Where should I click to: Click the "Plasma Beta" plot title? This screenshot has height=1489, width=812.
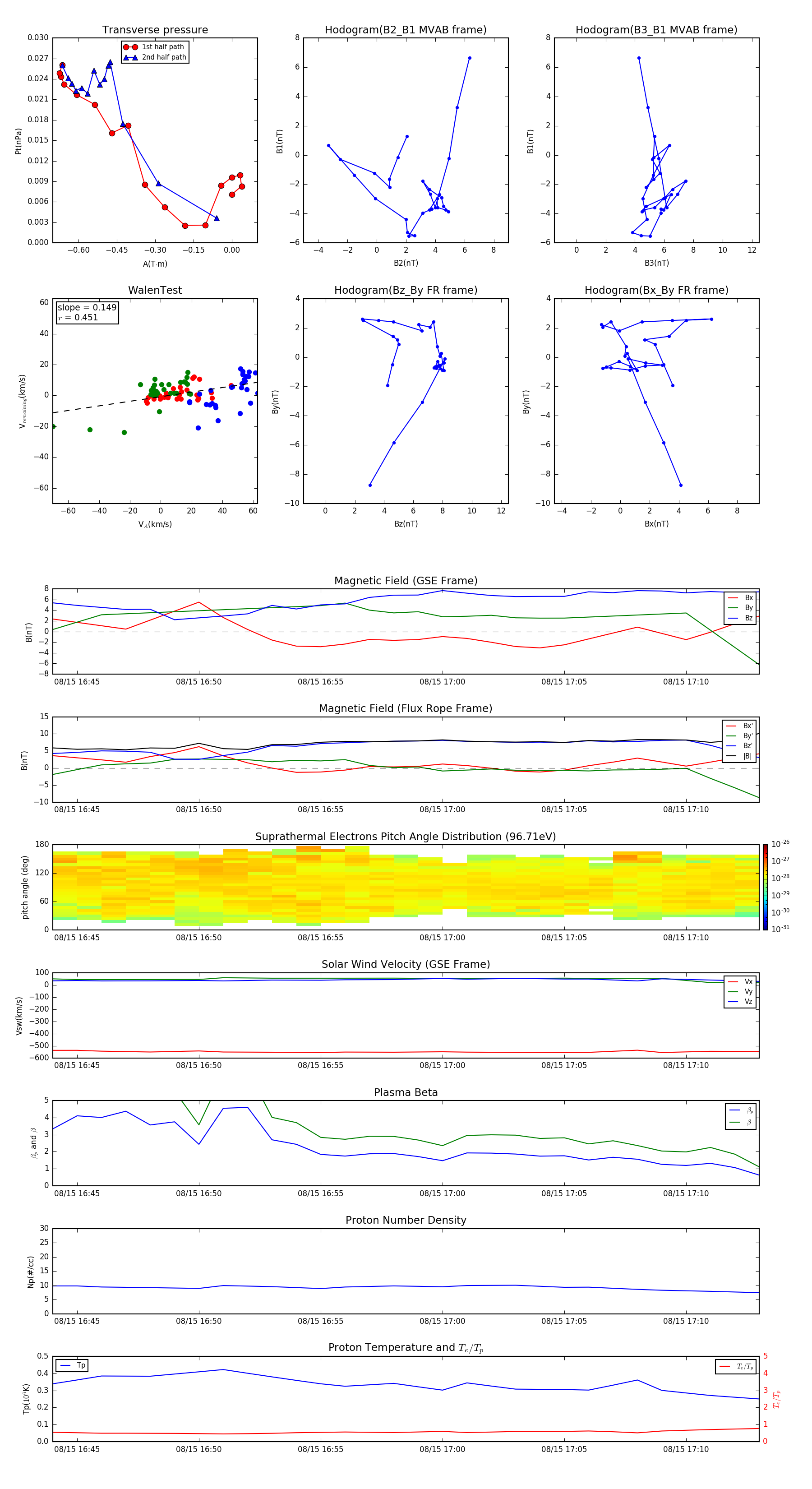point(406,1093)
